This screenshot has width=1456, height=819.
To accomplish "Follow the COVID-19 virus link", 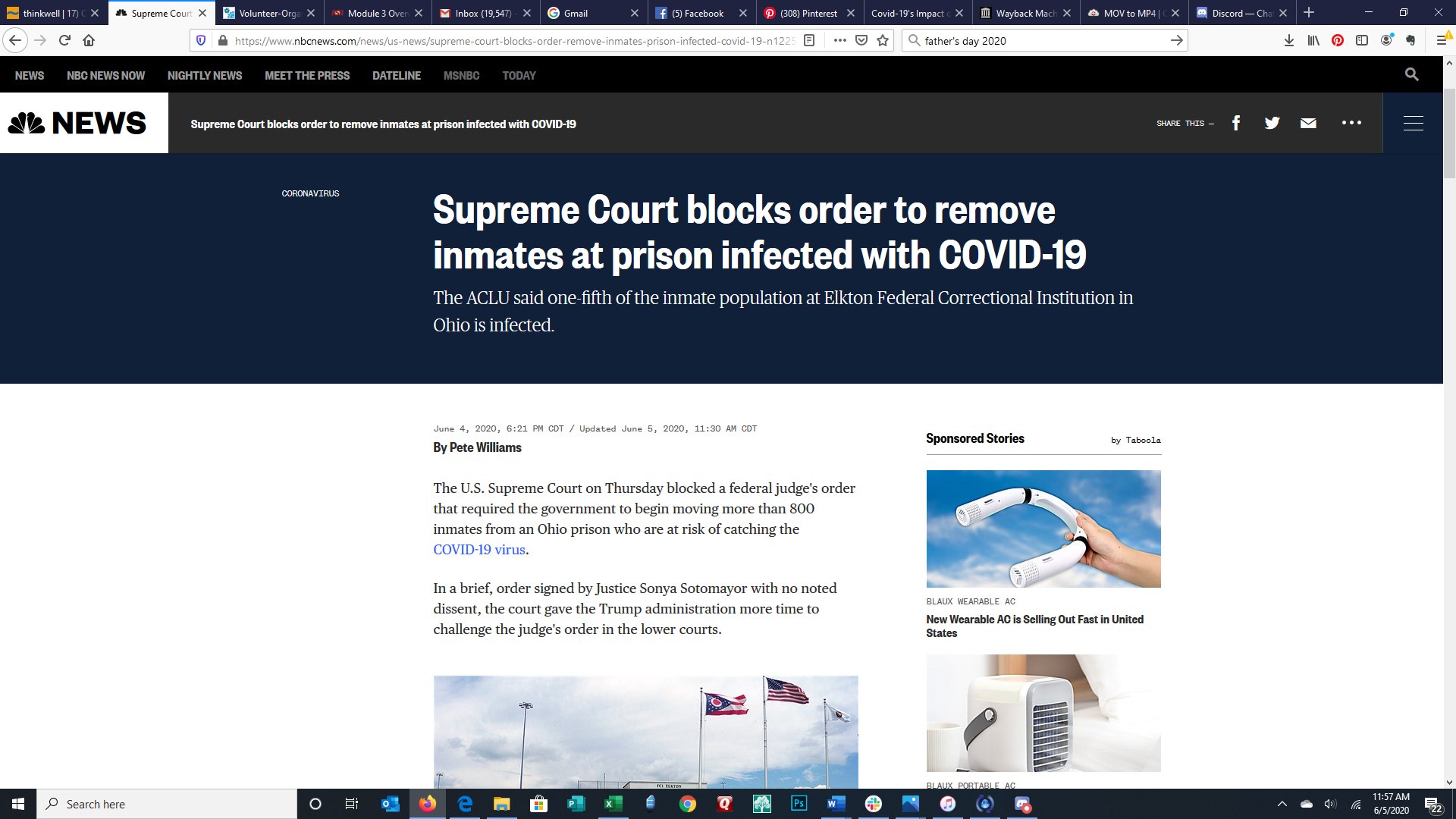I will point(479,550).
